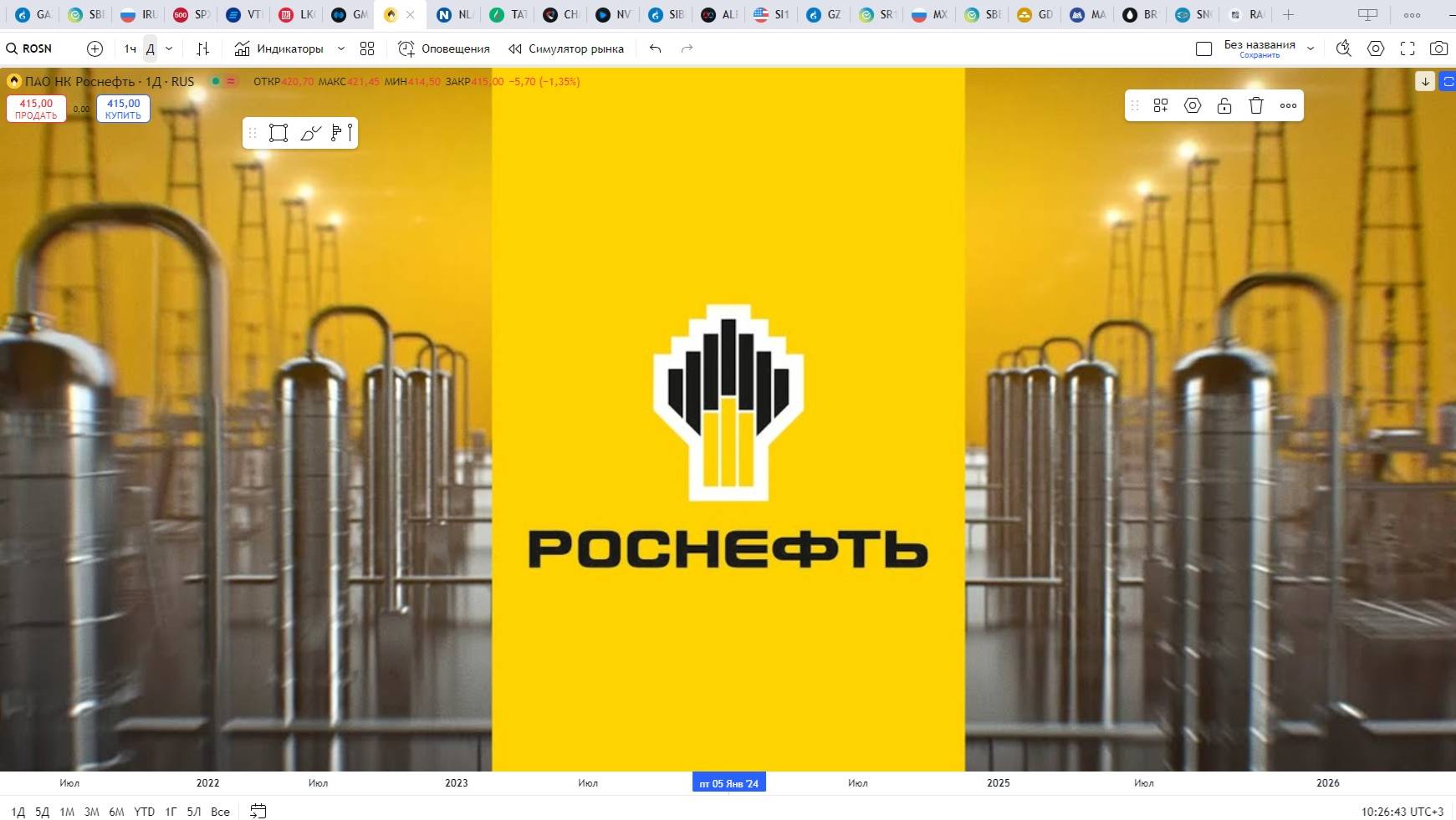Screen dimensions: 1456x820
Task: Expand the time interval dropdown
Action: point(169,48)
